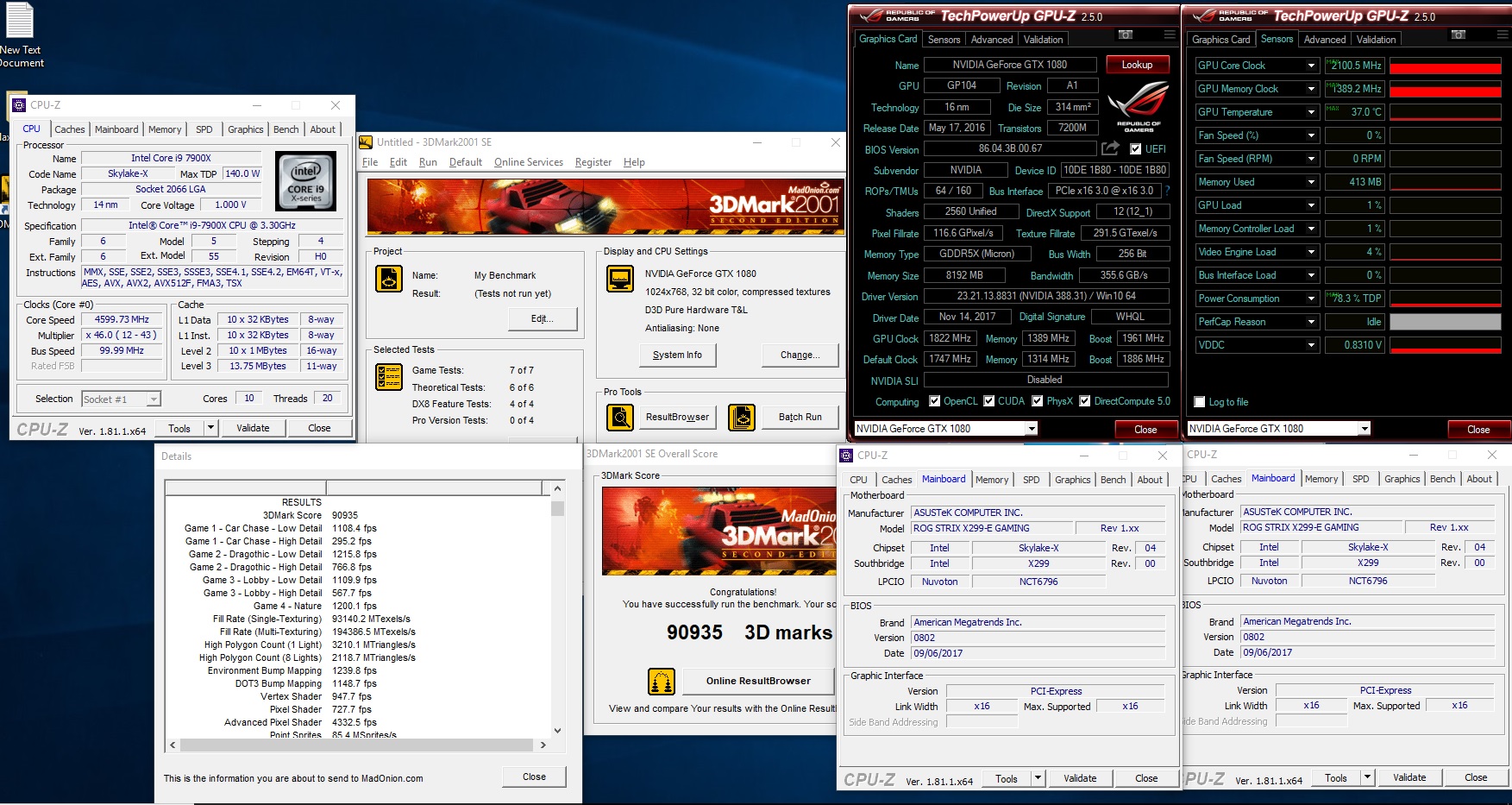Click the CPU-Z title bar app icon on the CPU tab window

click(x=19, y=105)
